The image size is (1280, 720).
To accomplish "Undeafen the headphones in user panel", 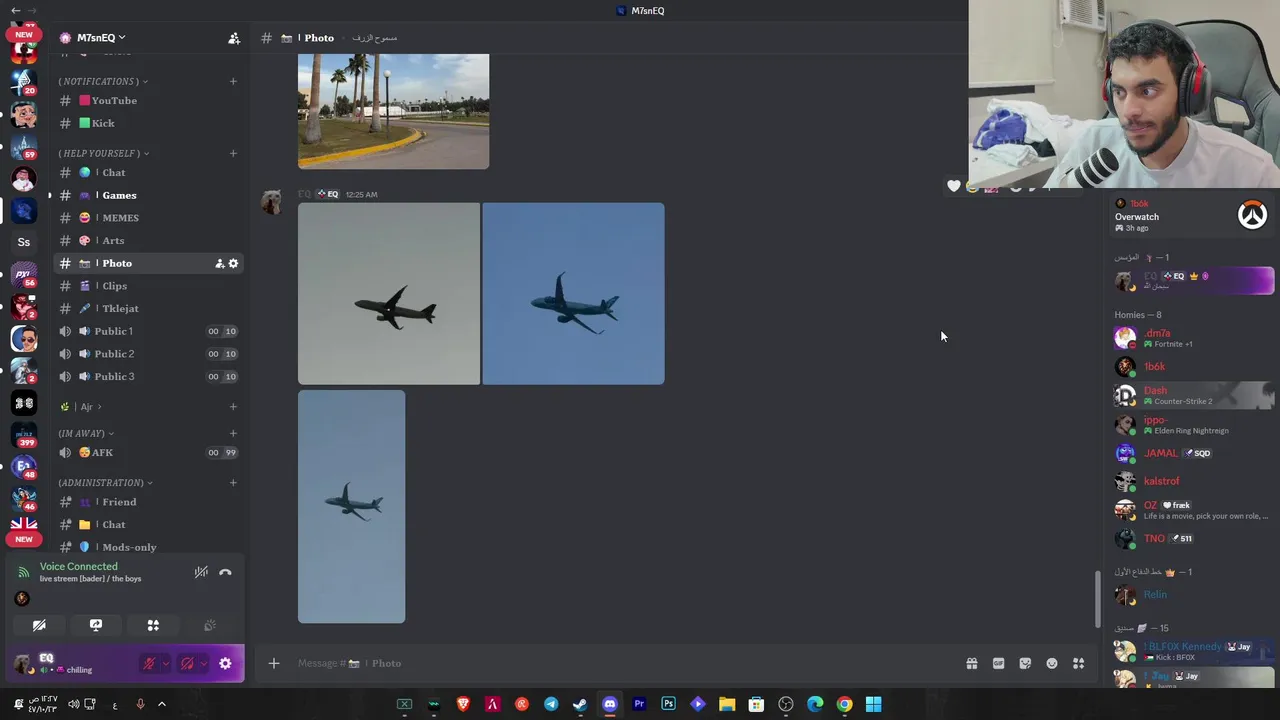I will [x=187, y=663].
